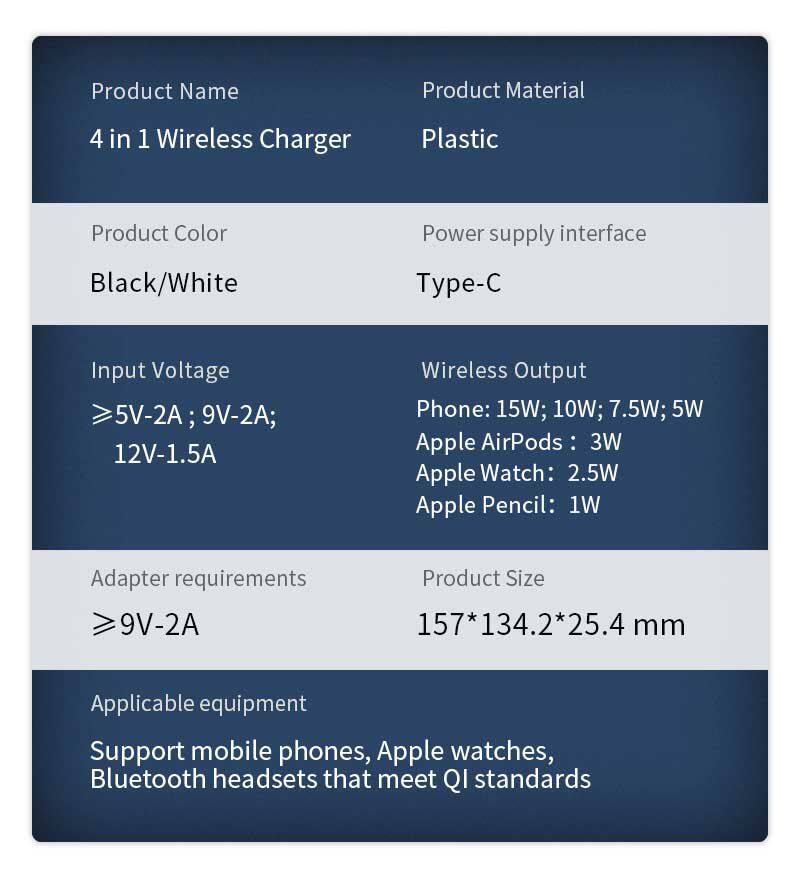The width and height of the screenshot is (800, 886).
Task: Click the "Product Material" heading
Action: point(503,90)
